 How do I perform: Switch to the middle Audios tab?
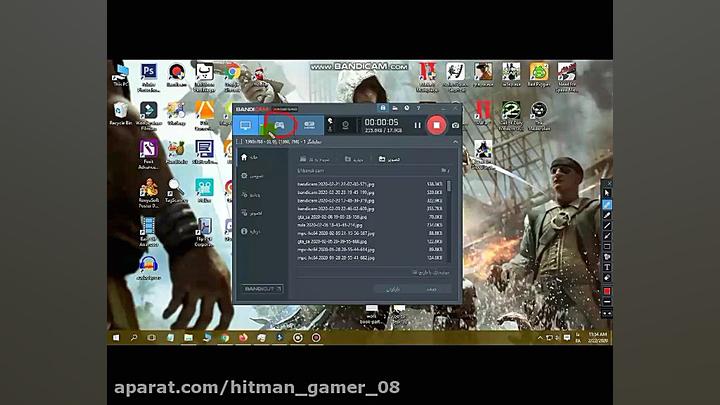click(x=354, y=159)
